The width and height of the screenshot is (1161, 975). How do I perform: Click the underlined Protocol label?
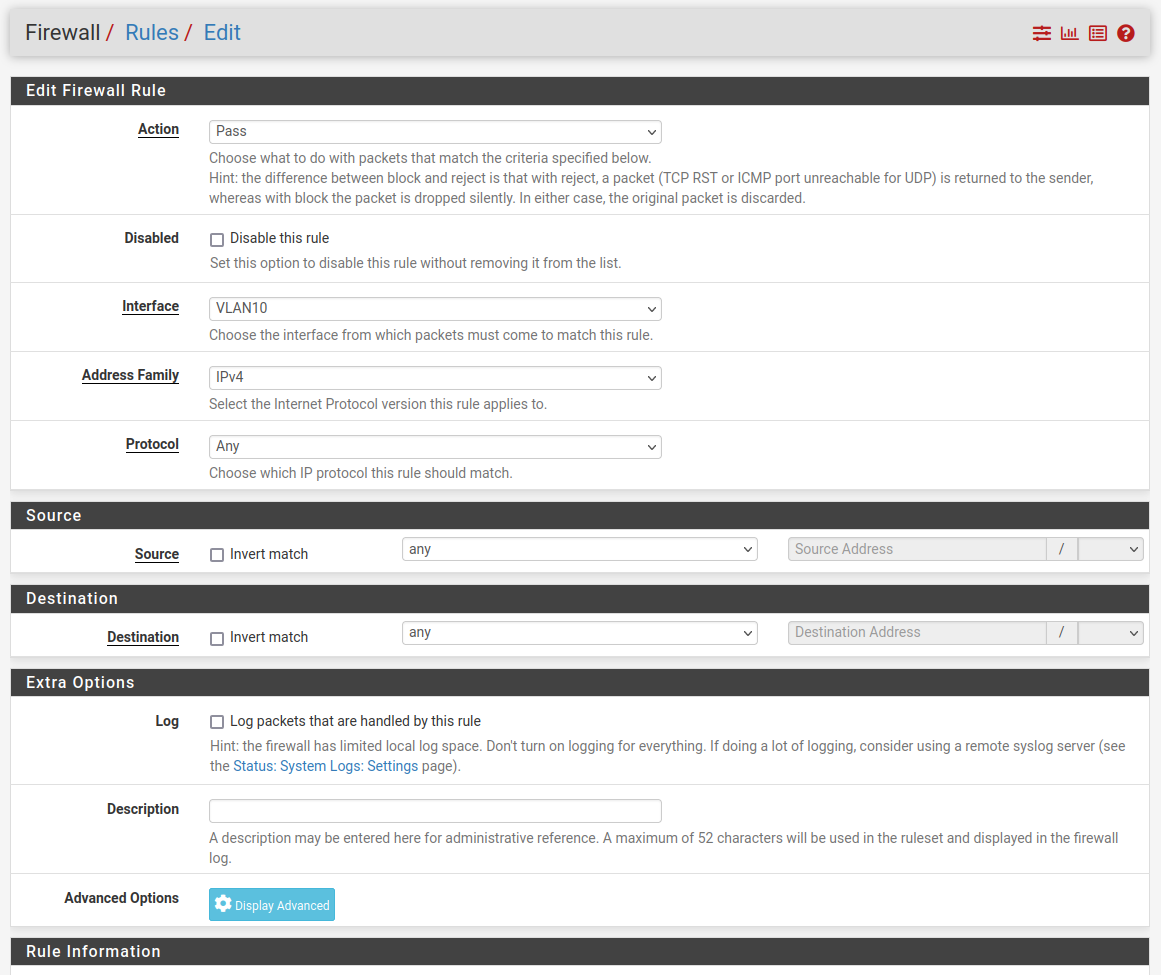[152, 444]
